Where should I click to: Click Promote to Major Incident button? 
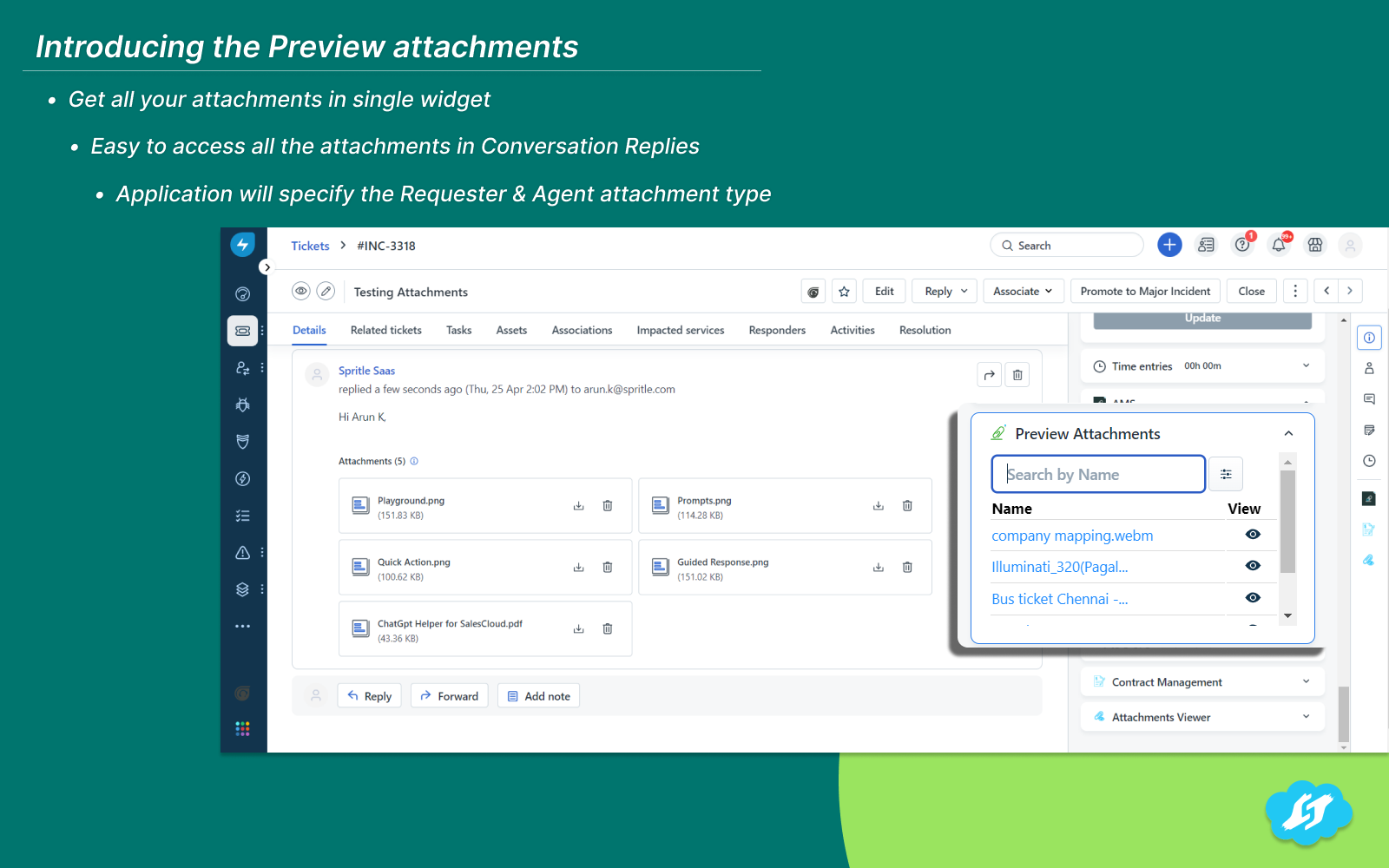coord(1145,291)
